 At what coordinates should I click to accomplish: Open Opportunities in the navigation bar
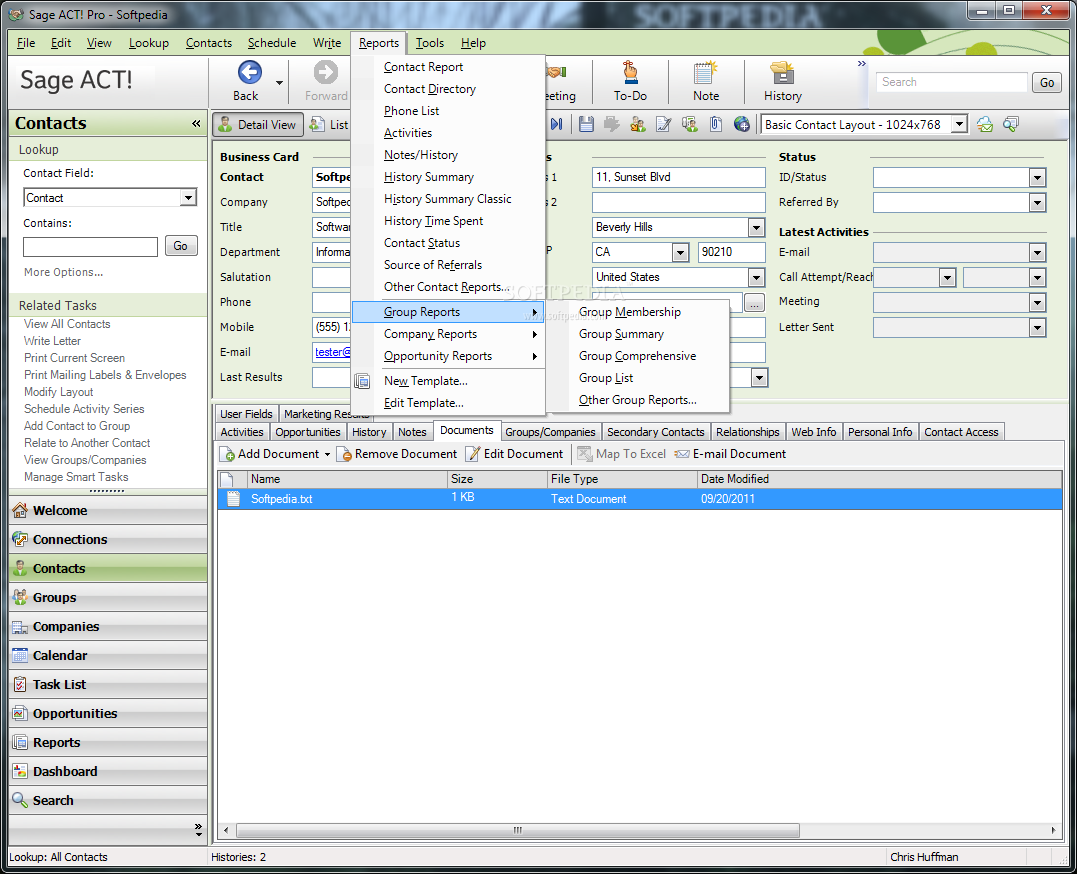(108, 713)
